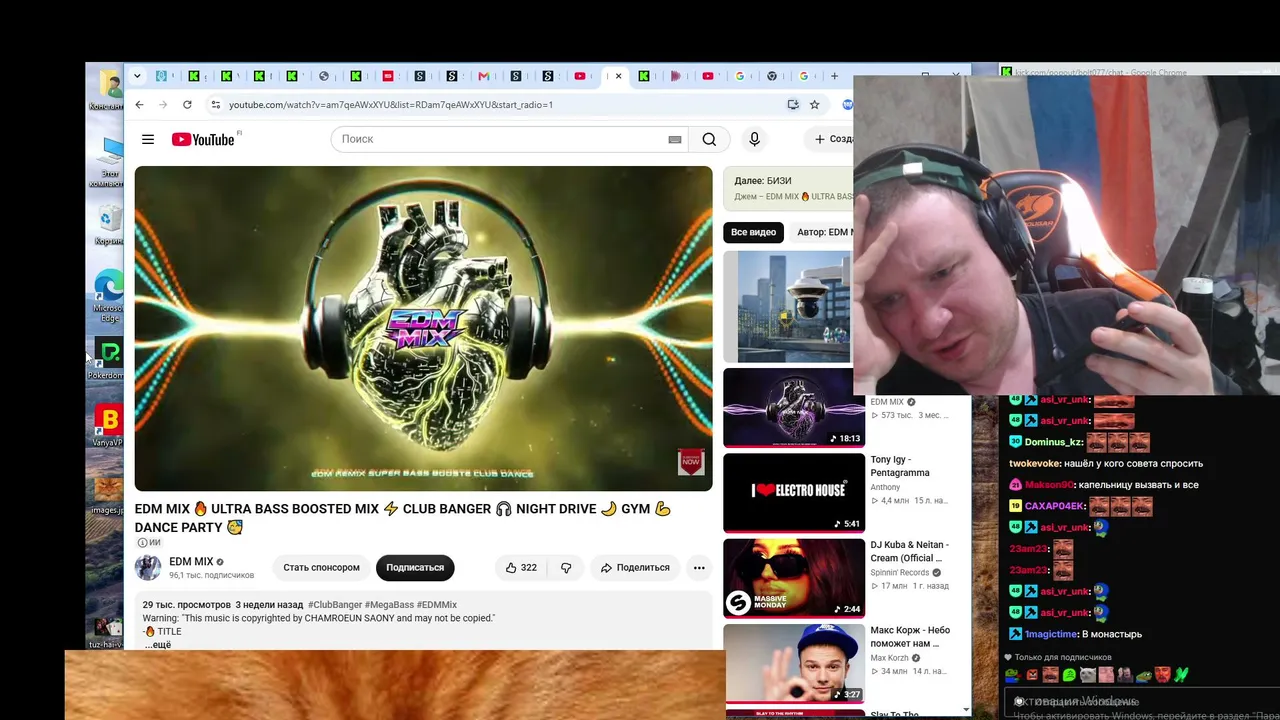The height and width of the screenshot is (720, 1280).
Task: Play the DJ Kuba & Neitan Cream thumbnail
Action: pyautogui.click(x=794, y=578)
